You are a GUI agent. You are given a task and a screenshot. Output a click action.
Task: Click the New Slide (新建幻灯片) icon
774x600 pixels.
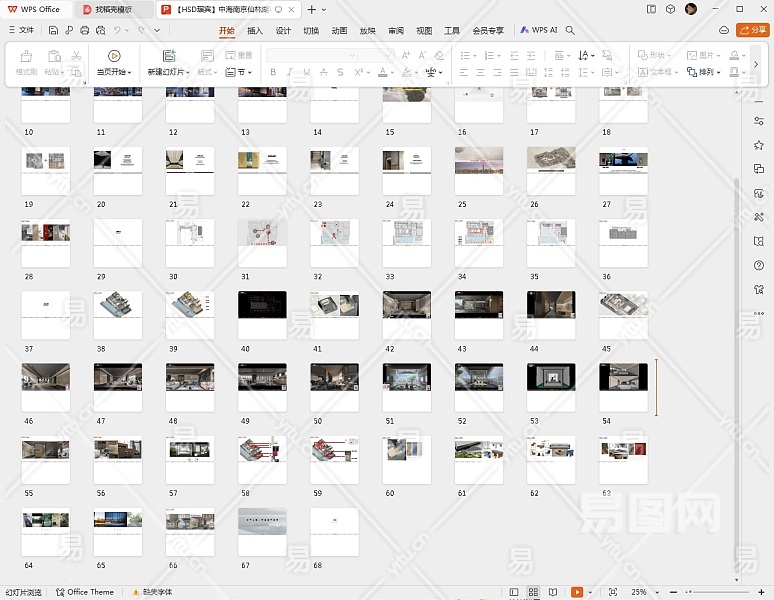point(168,56)
